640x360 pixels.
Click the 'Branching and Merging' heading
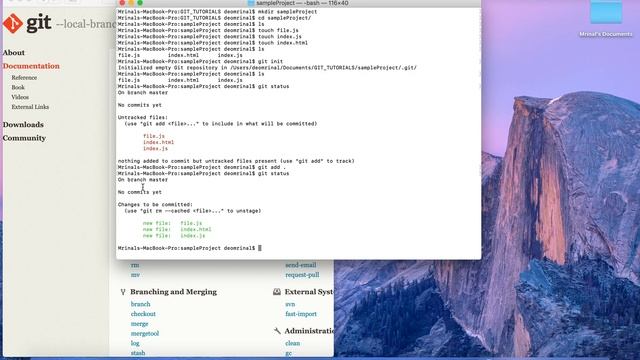coord(173,292)
